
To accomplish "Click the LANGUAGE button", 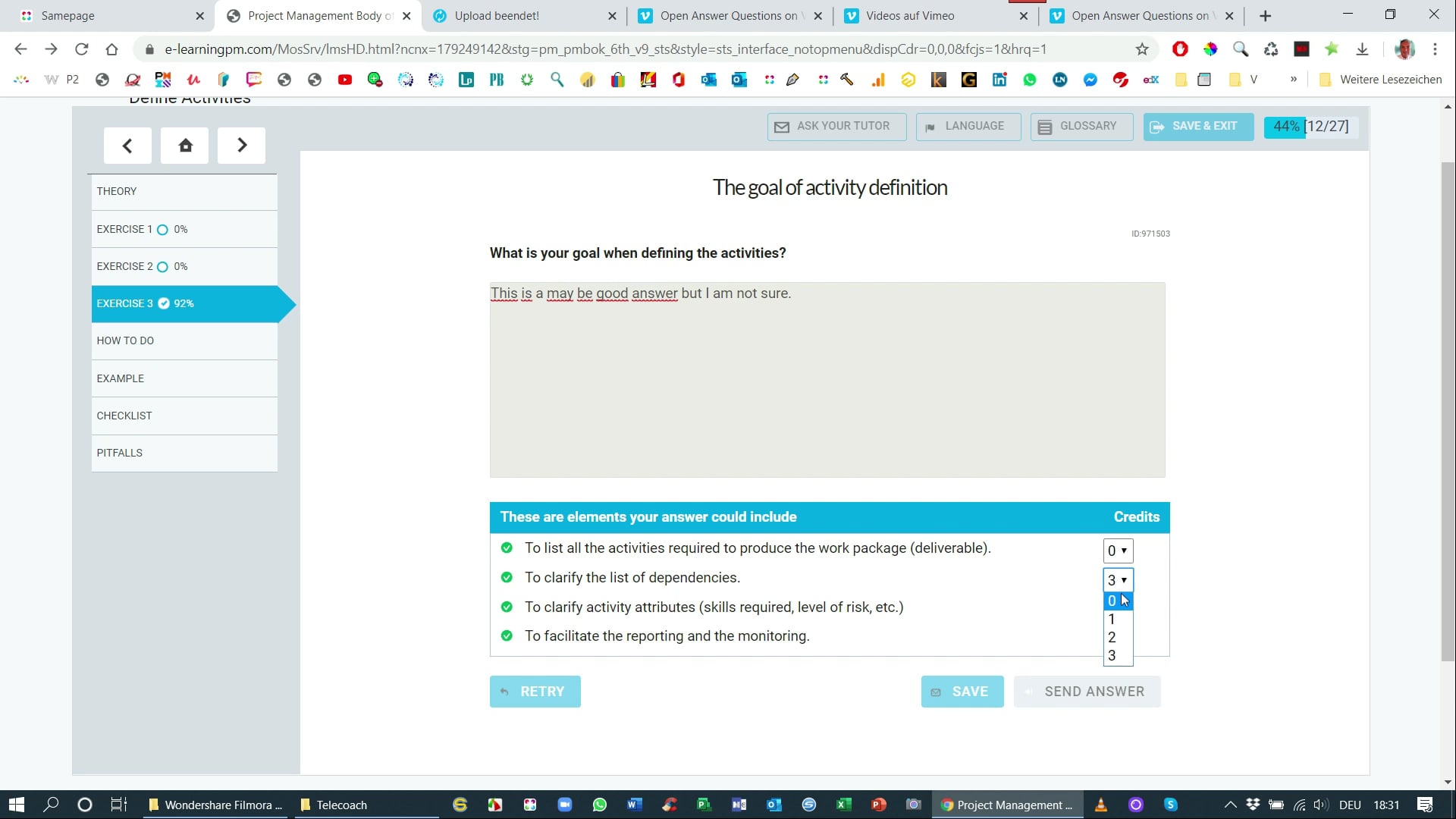I will [968, 127].
